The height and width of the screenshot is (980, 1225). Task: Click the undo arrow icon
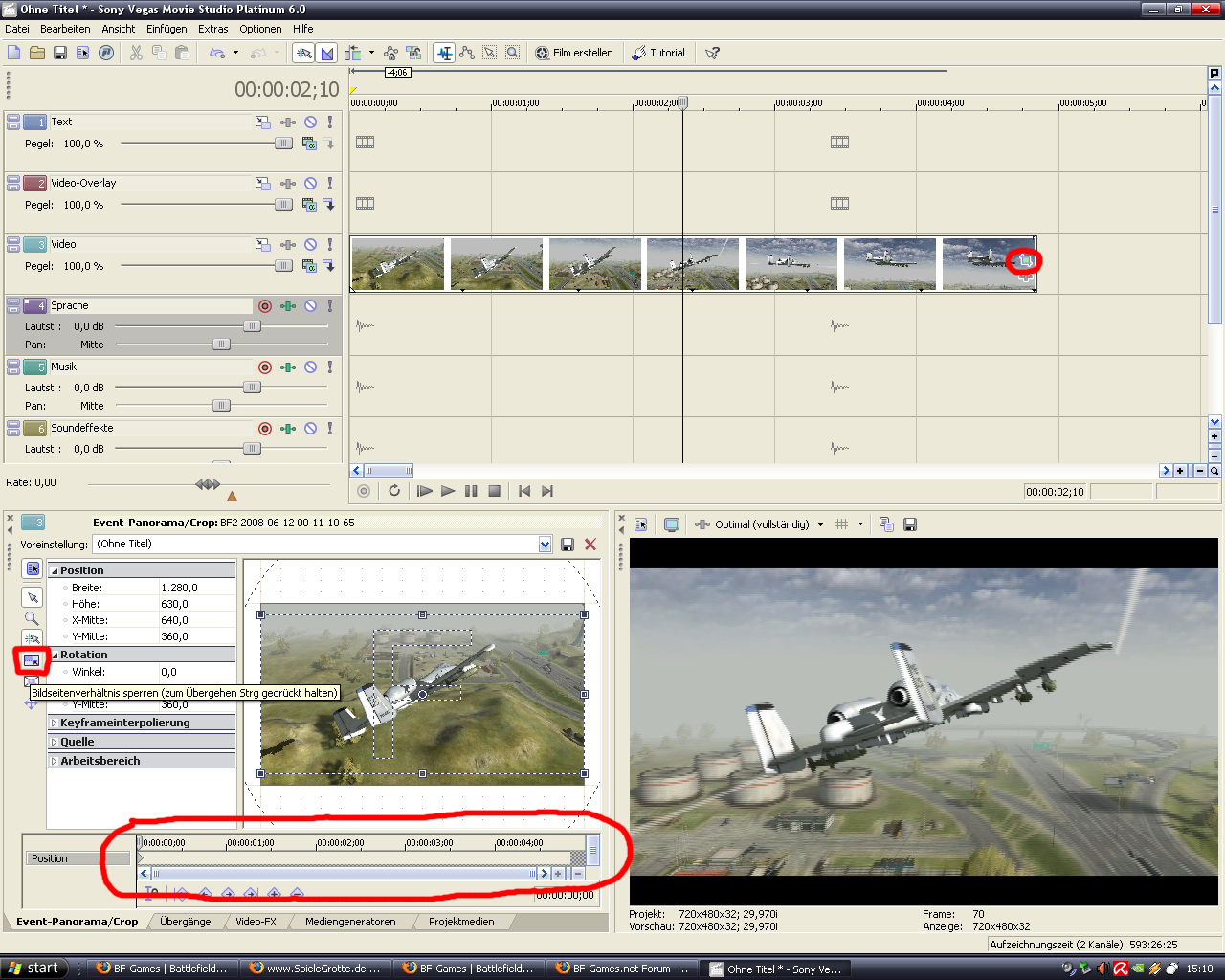[x=217, y=53]
